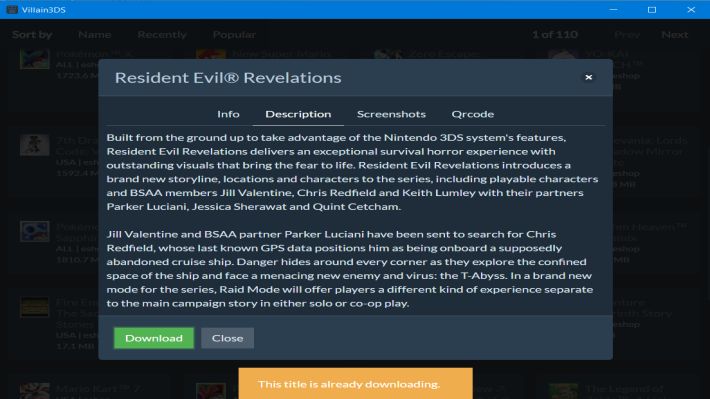710x399 pixels.
Task: Open the Screenshots tab
Action: (391, 114)
